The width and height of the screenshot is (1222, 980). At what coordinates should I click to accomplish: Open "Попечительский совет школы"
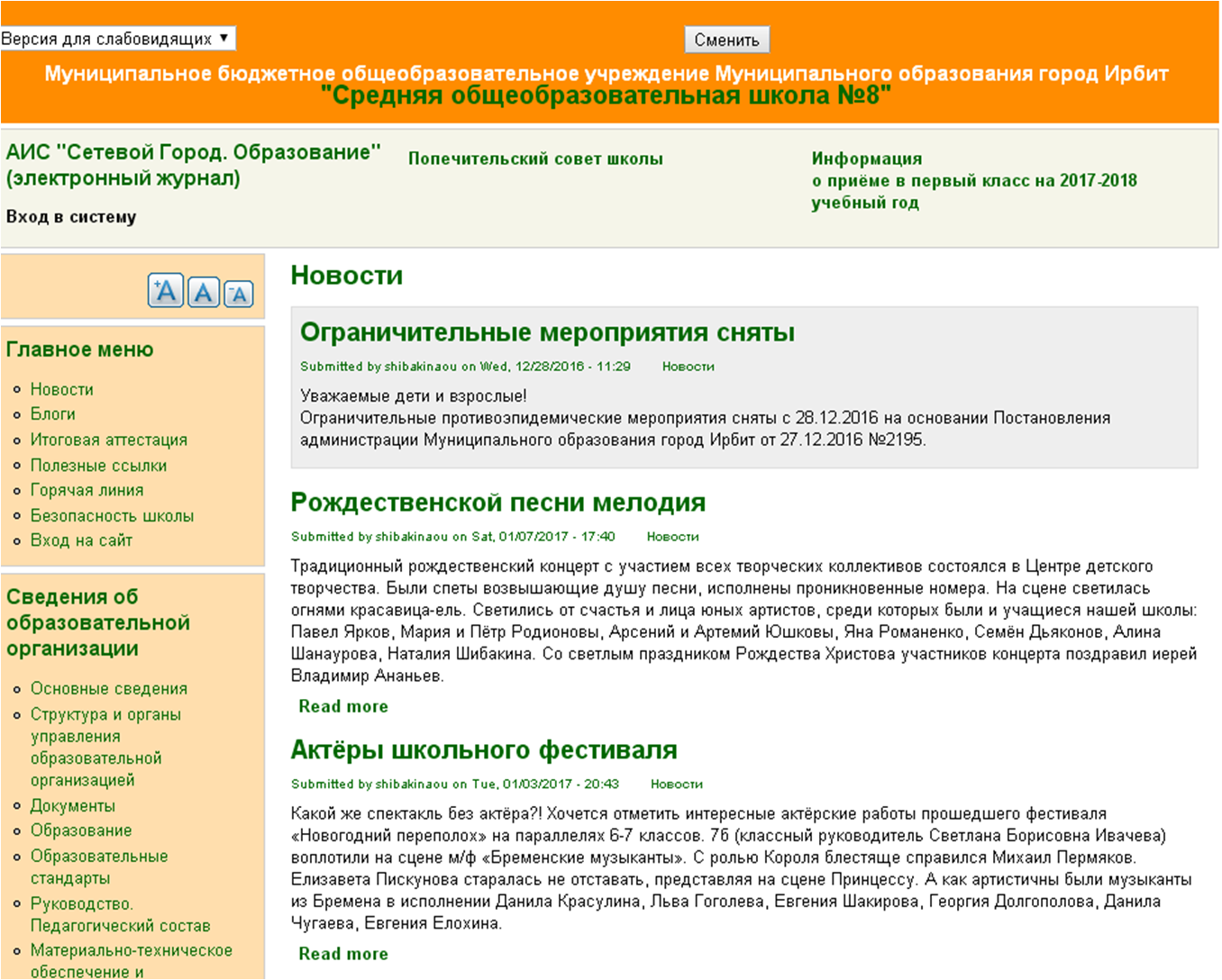(x=535, y=158)
